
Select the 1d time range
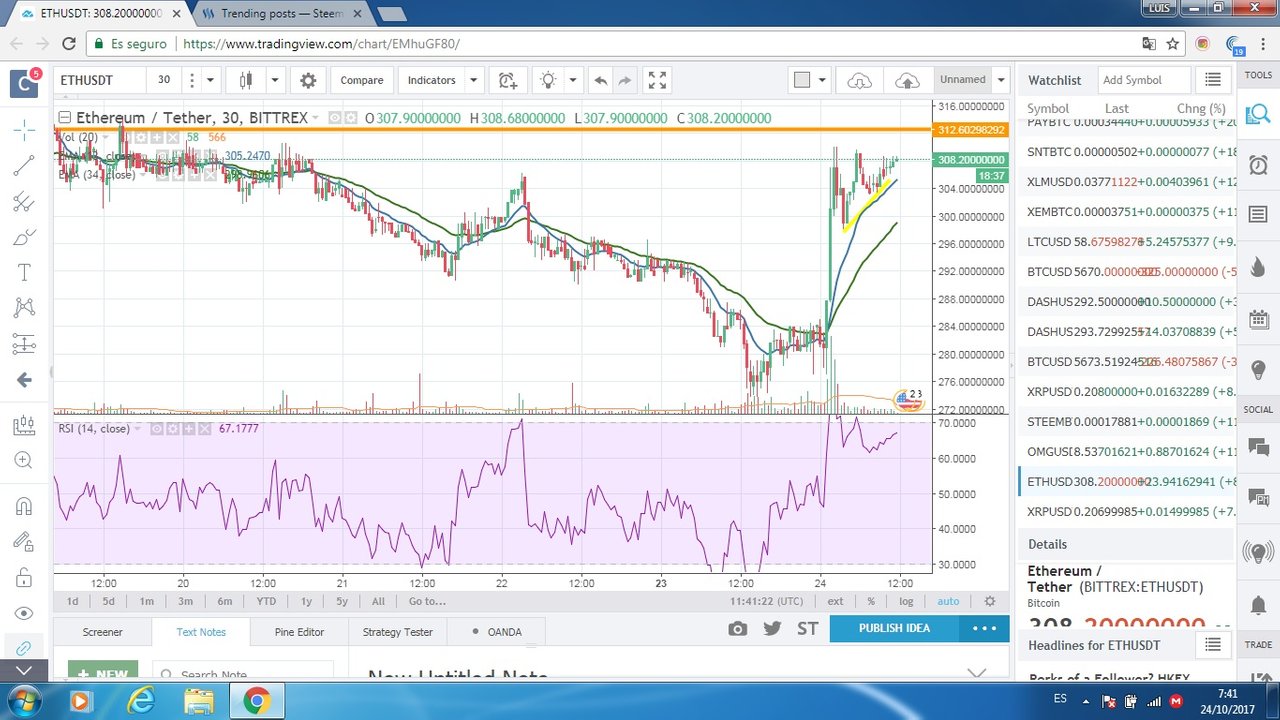[72, 601]
